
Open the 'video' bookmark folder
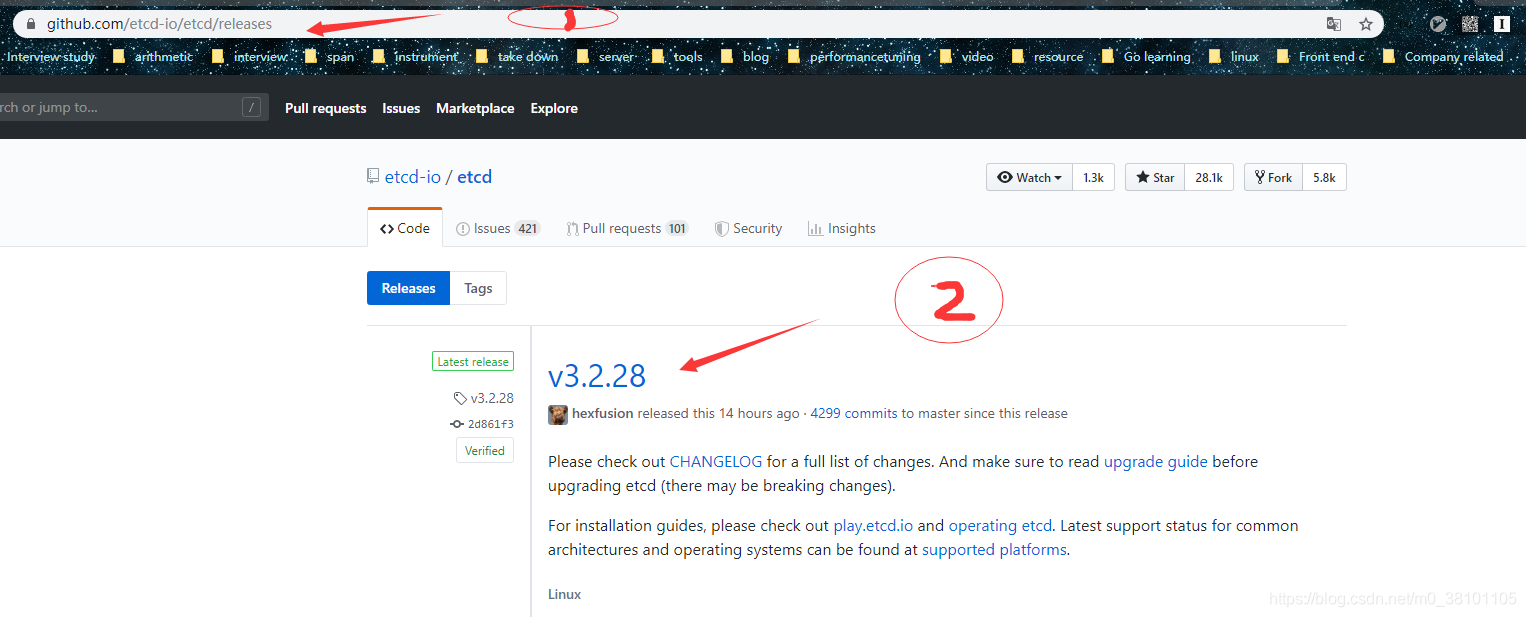tap(967, 57)
